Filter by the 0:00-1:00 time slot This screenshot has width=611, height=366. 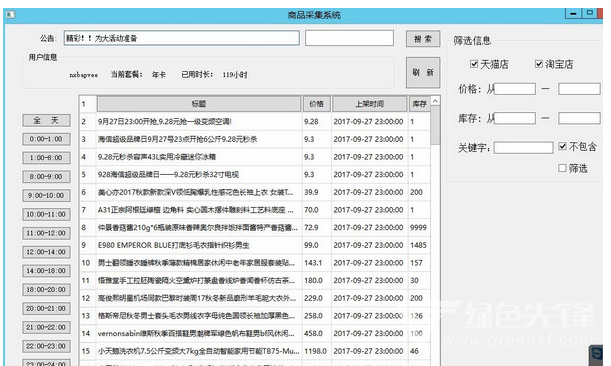tap(46, 139)
